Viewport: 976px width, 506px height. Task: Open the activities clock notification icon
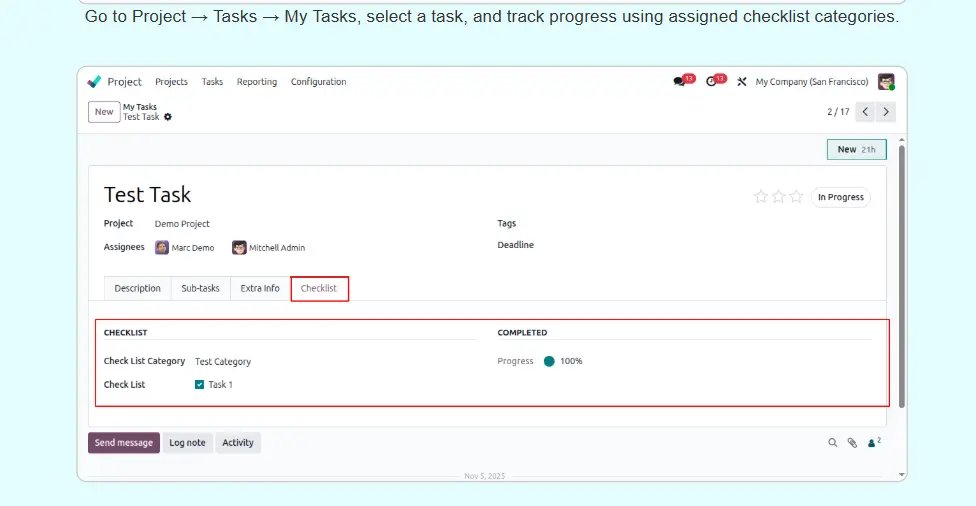pyautogui.click(x=712, y=82)
